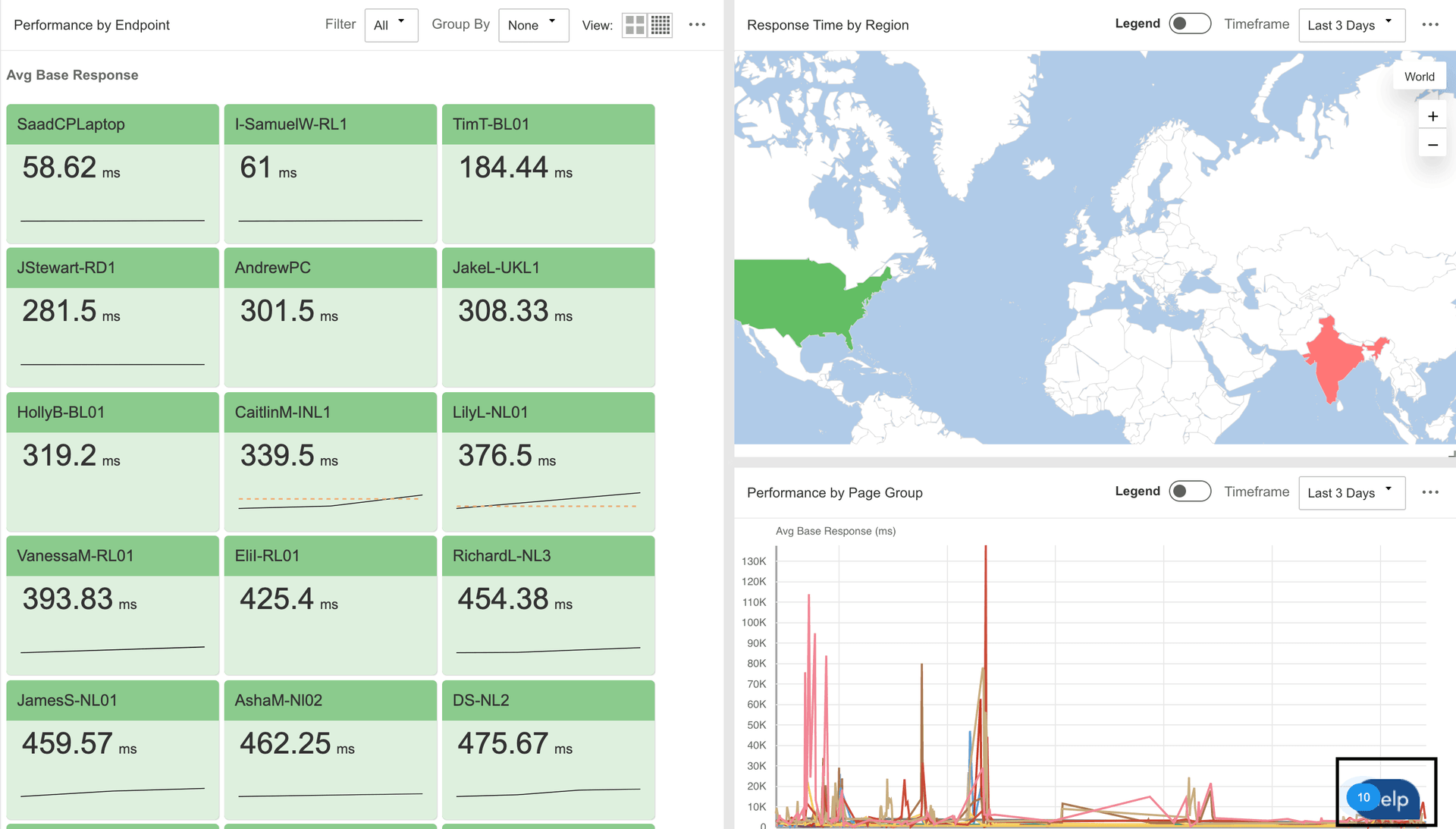Expand the map Timeframe Last 3 Days dropdown
1456x829 pixels.
(x=1351, y=25)
